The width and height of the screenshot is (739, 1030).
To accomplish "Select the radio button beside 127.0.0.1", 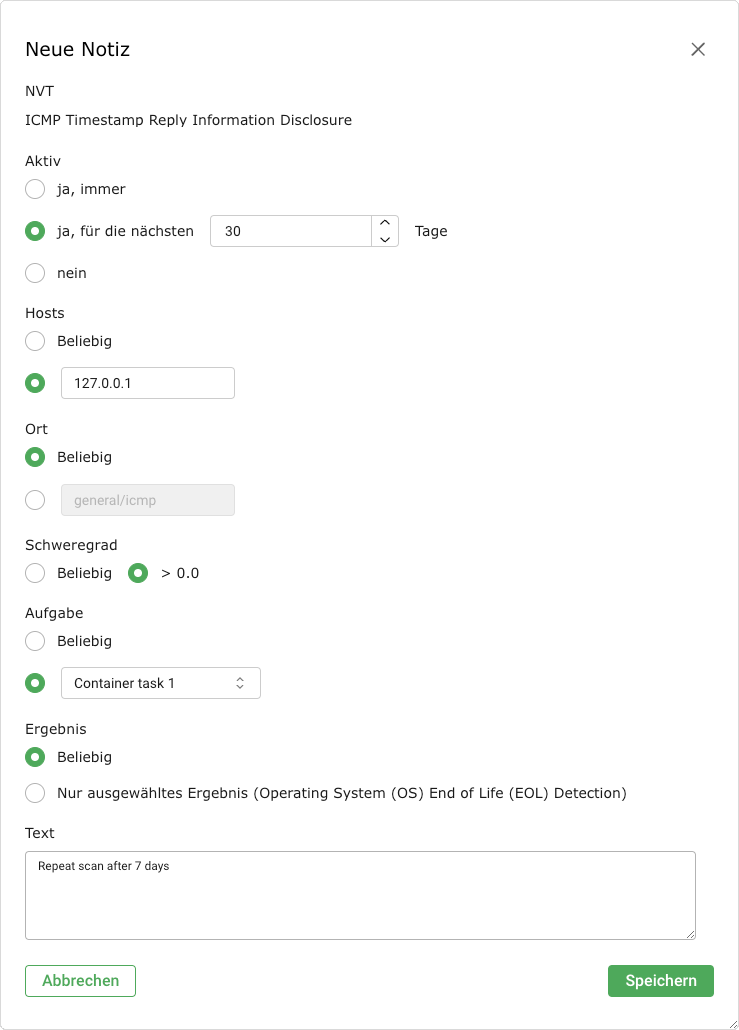I will (x=35, y=383).
